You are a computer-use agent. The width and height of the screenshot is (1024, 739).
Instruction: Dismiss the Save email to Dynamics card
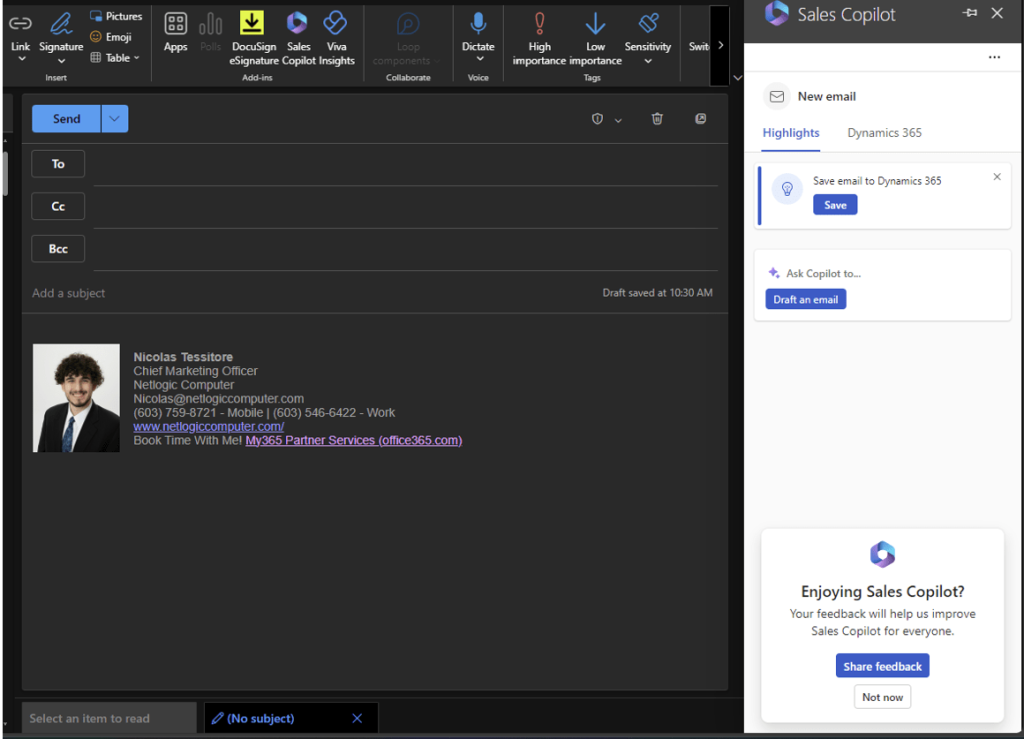point(996,177)
